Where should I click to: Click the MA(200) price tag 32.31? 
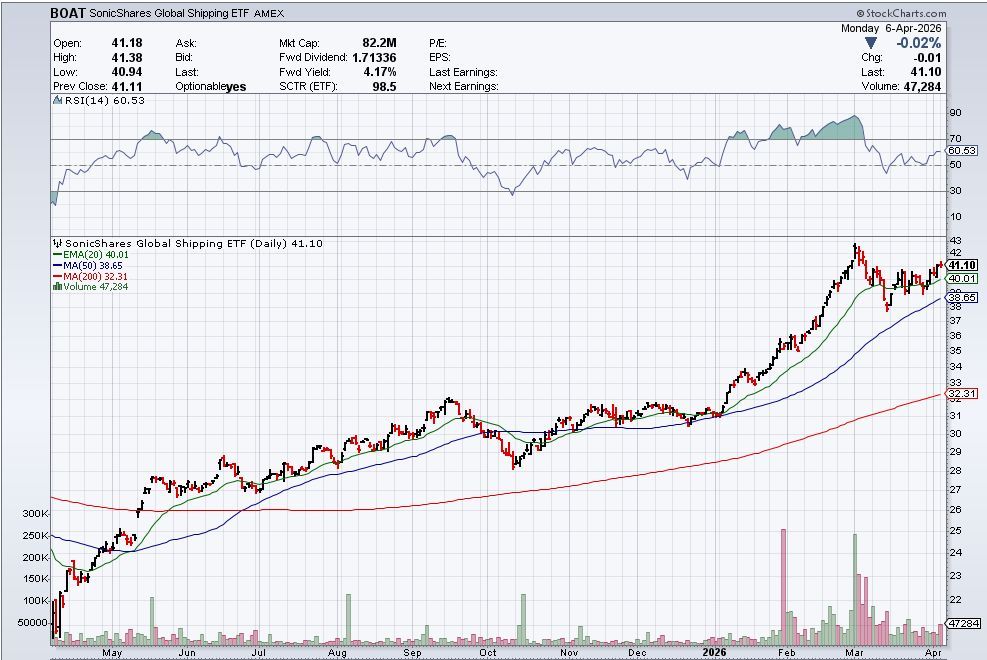pos(962,394)
